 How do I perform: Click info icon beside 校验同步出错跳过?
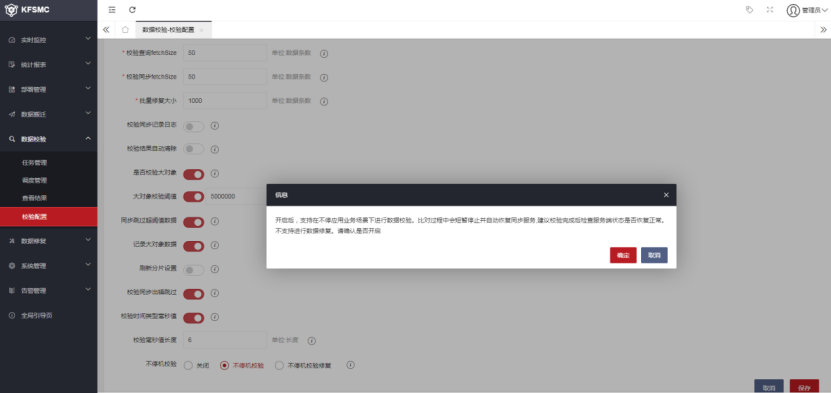tap(215, 293)
